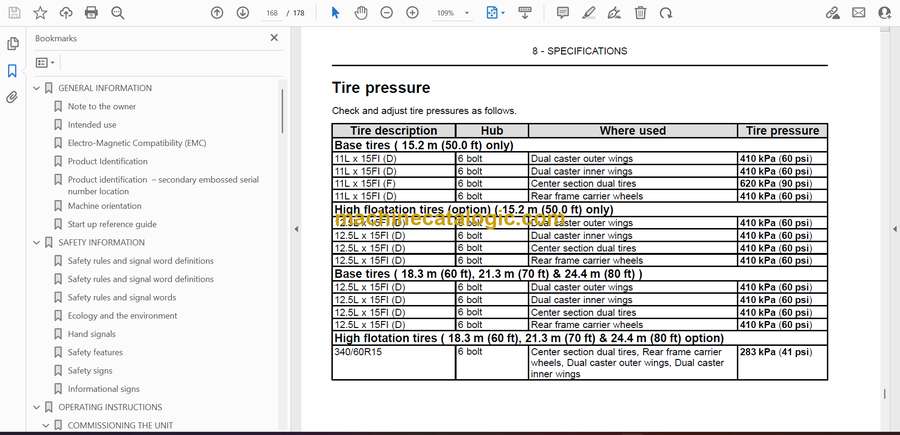Zoom in with plus icon
Screen dimensions: 900x435
click(412, 13)
